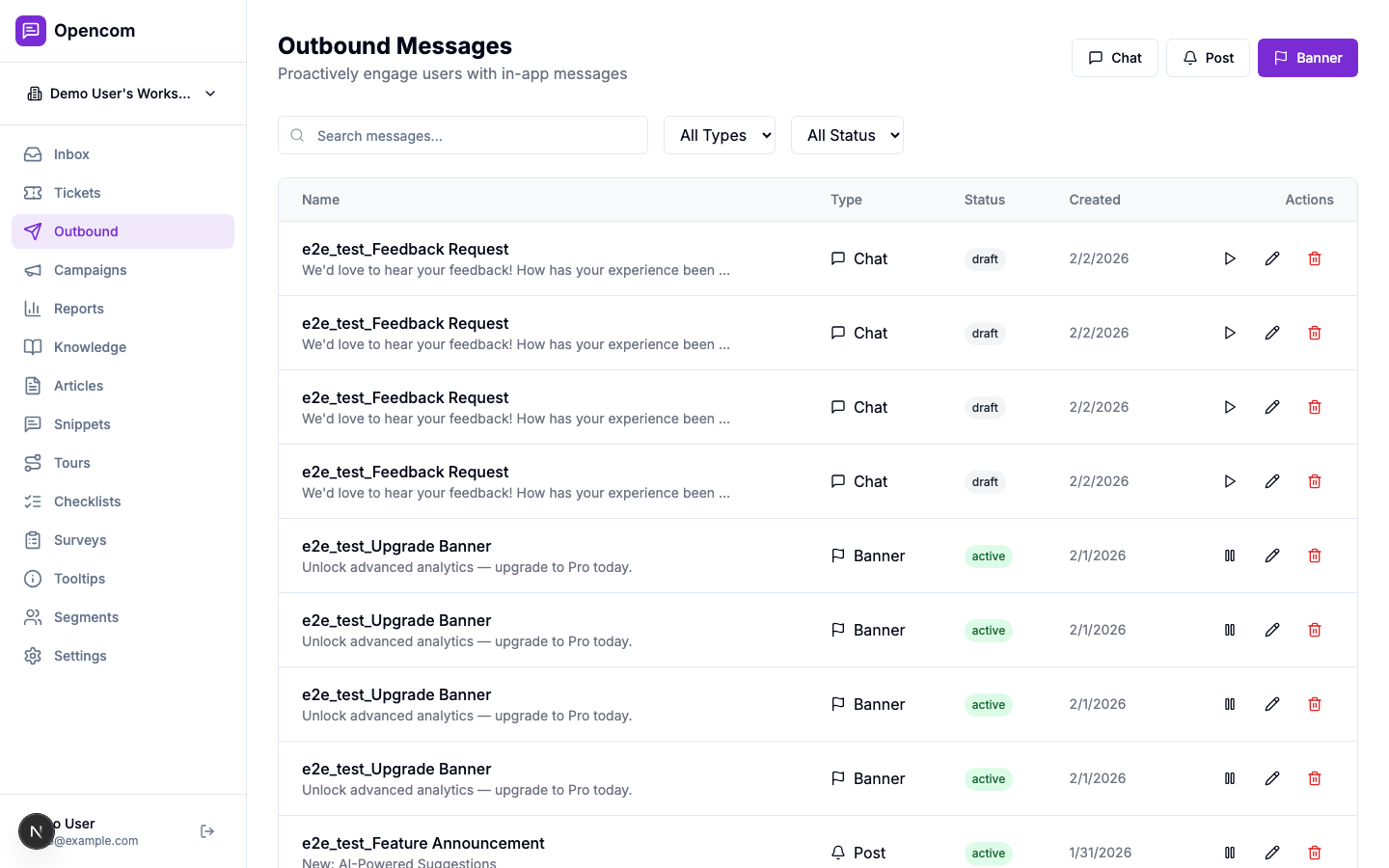Screen dimensions: 1389x868
Task: Pause the active e2e_test_Upgrade Banner
Action: (x=1229, y=556)
